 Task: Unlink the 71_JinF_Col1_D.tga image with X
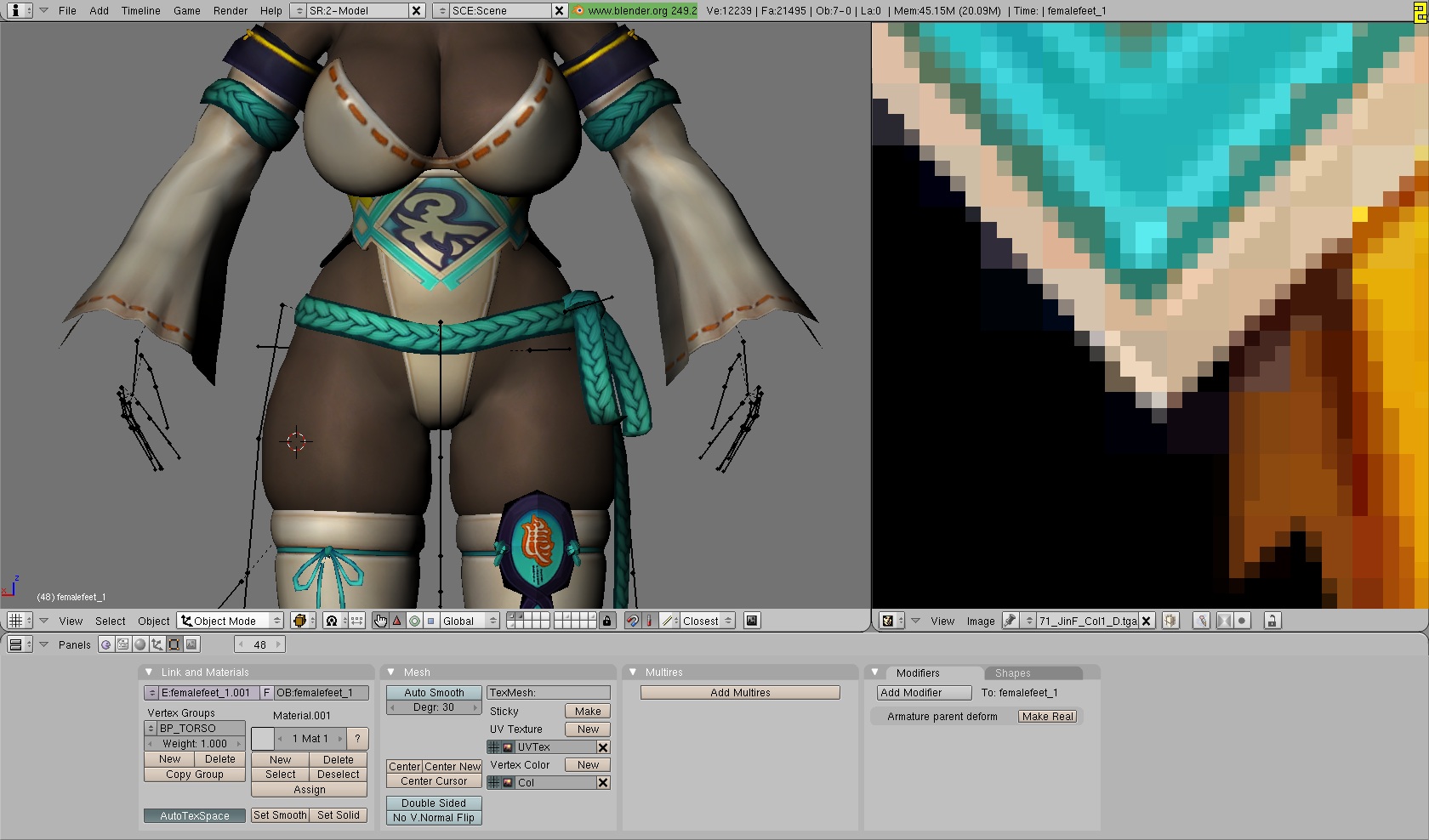click(1146, 621)
